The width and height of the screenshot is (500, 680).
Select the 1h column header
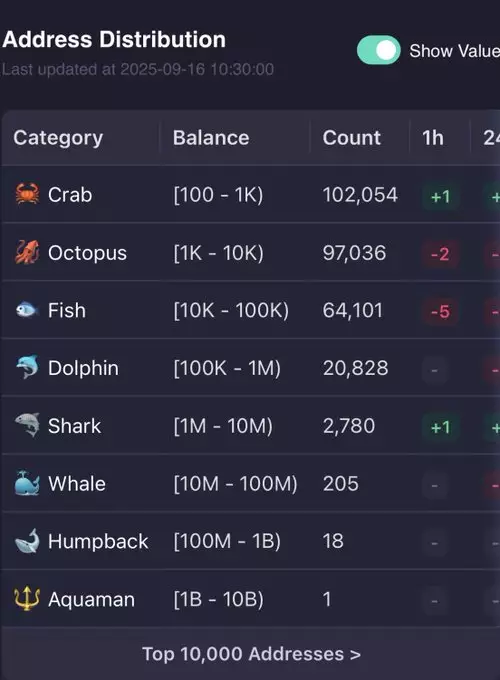tap(433, 138)
